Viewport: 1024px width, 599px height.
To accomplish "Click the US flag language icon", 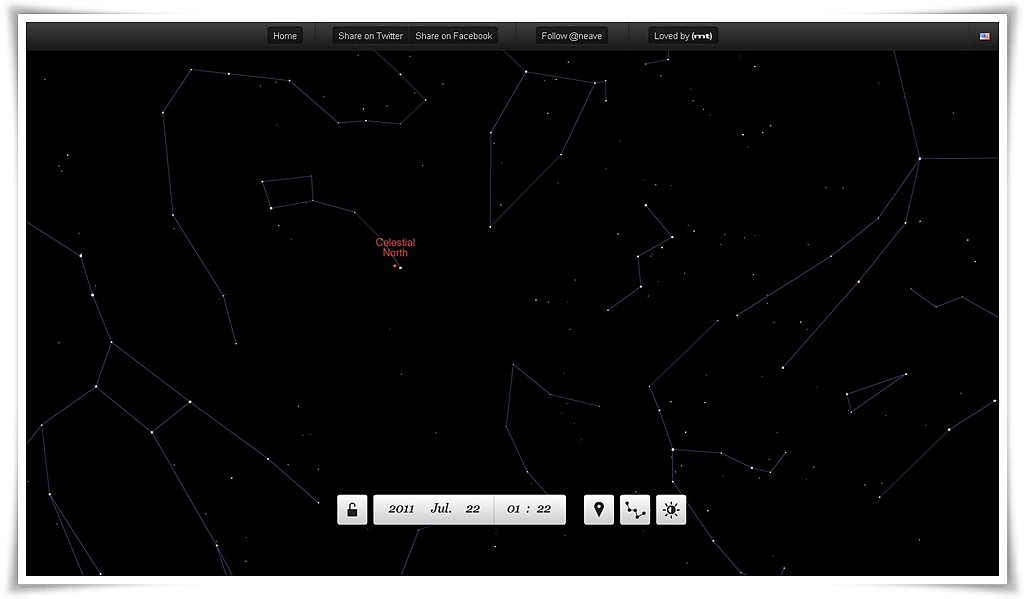I will point(985,36).
